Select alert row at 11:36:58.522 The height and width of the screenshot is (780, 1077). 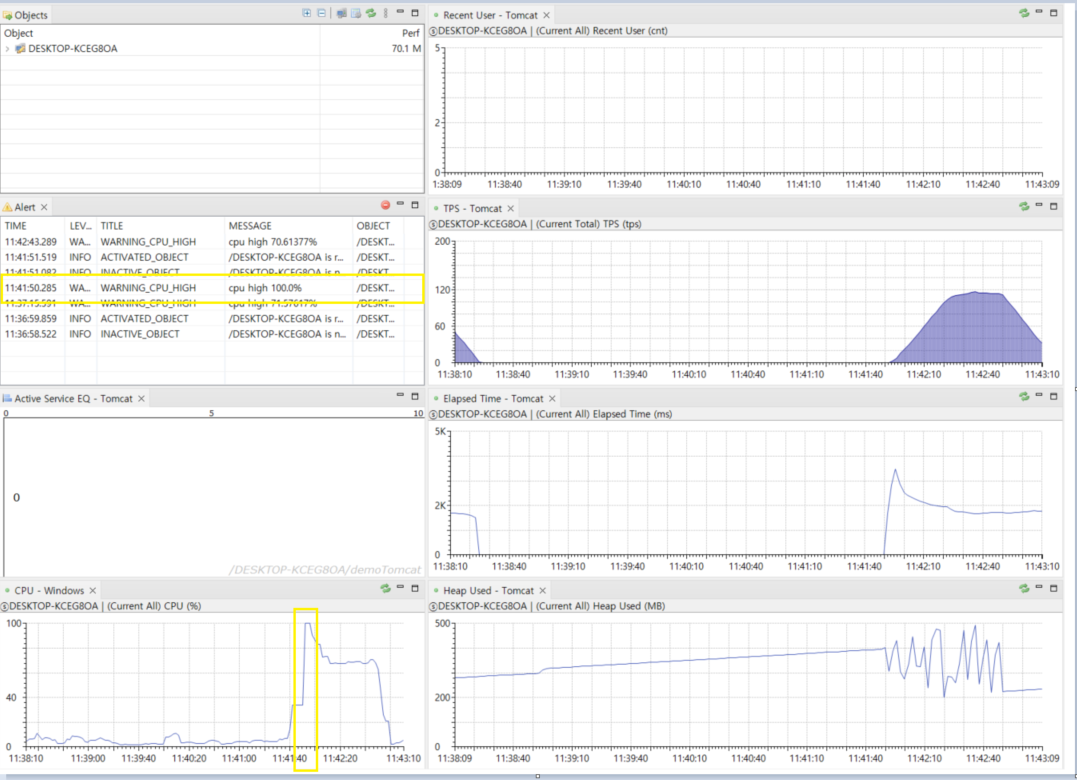pos(212,334)
